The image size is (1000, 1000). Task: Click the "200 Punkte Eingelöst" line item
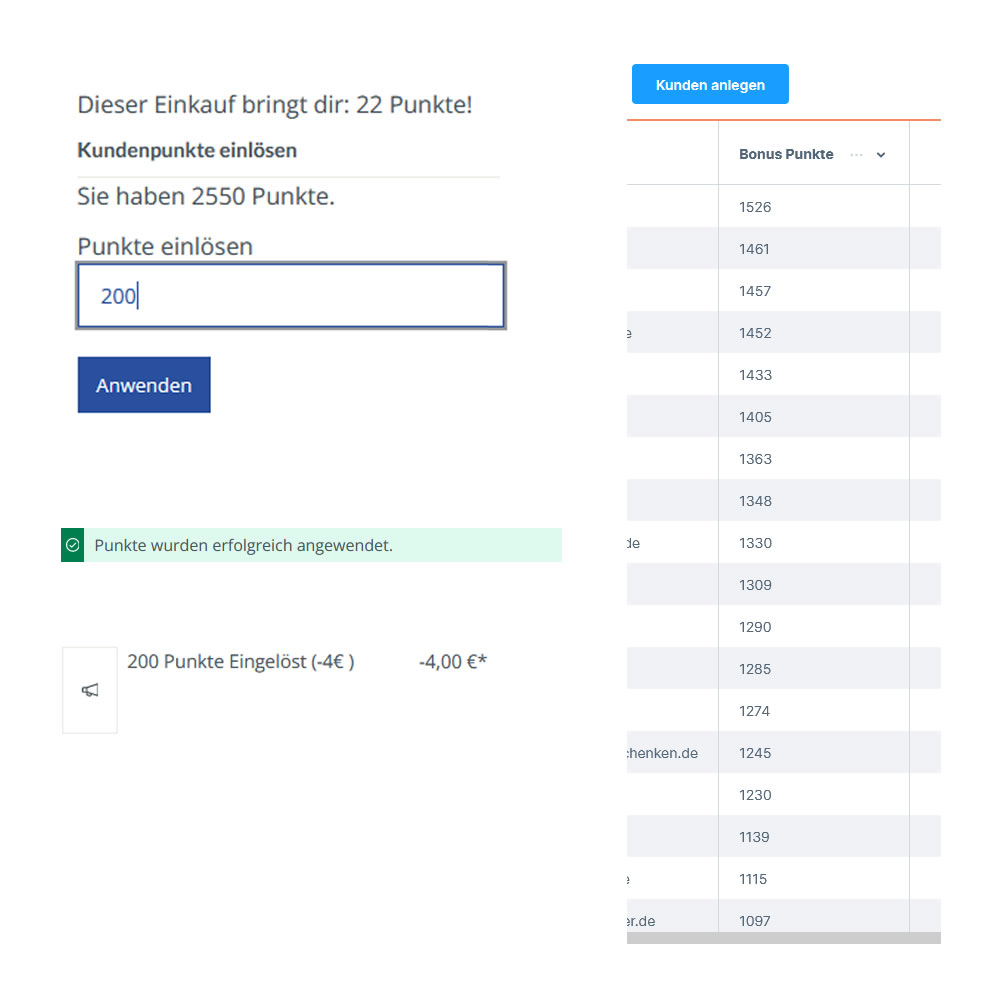coord(240,662)
